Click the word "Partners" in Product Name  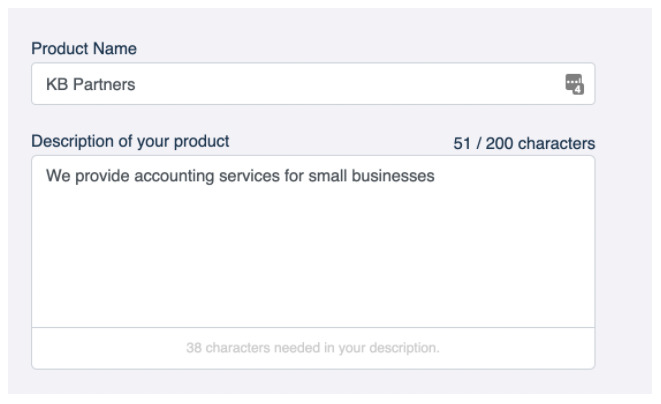coord(104,84)
